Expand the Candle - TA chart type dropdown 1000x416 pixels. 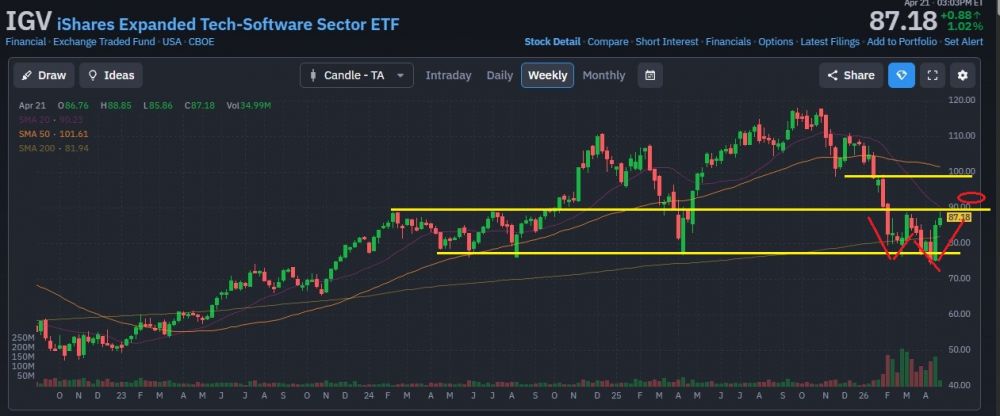(357, 75)
